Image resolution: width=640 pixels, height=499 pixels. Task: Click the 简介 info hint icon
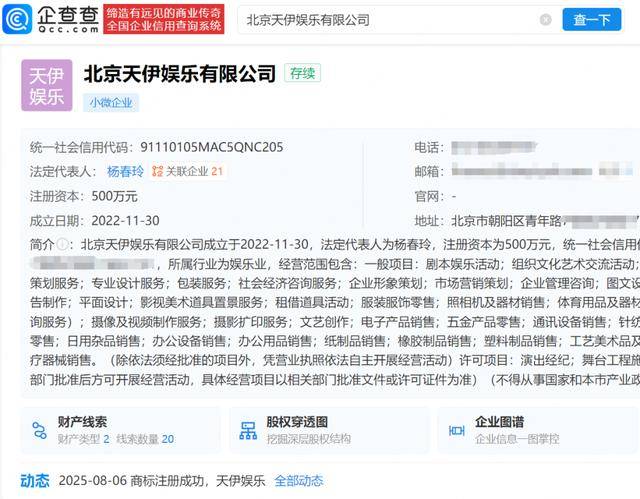click(x=62, y=244)
